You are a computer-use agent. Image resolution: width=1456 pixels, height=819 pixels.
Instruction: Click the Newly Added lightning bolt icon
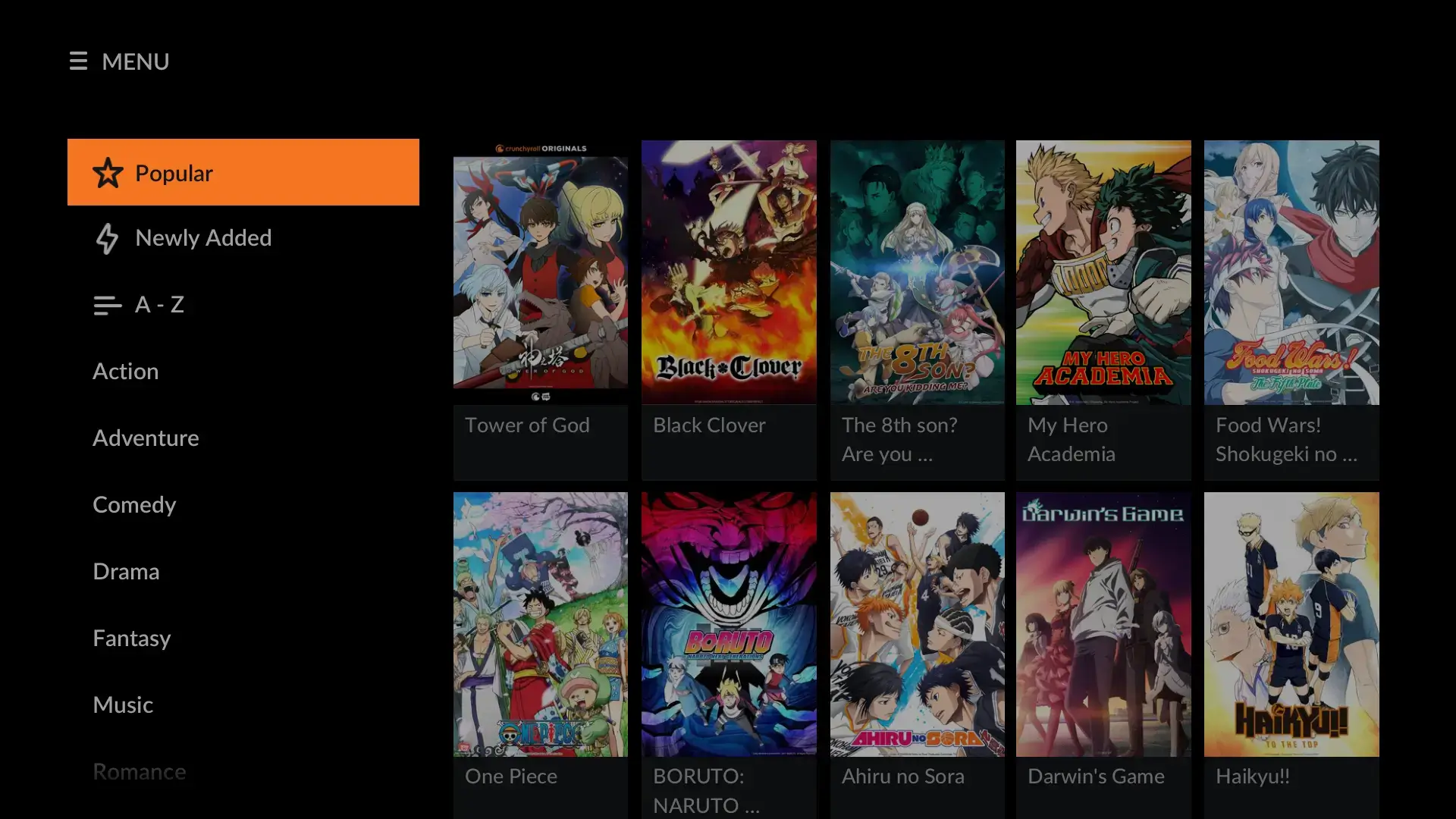[x=106, y=237]
